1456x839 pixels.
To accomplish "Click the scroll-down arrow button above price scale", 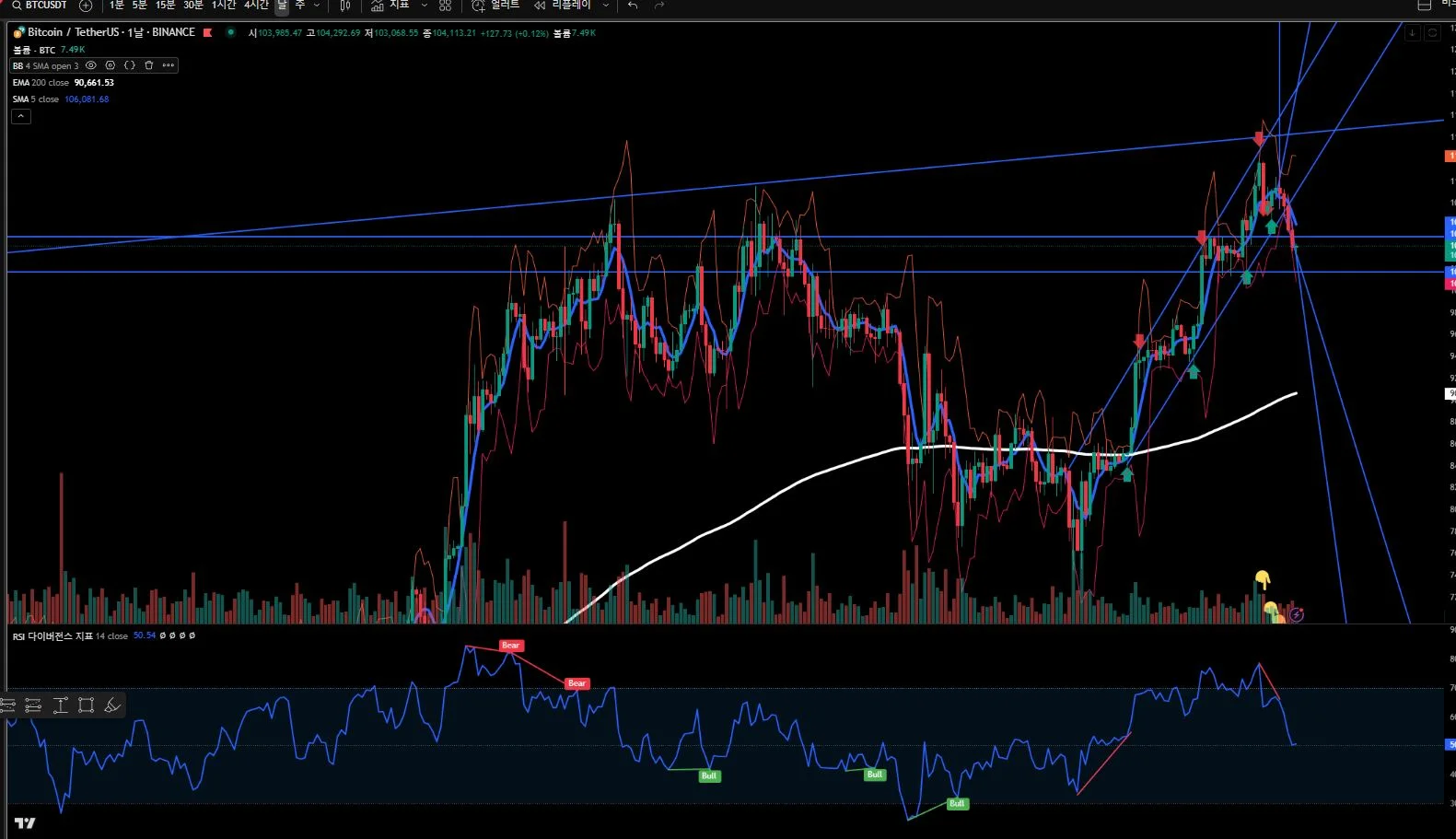I will click(x=1412, y=33).
